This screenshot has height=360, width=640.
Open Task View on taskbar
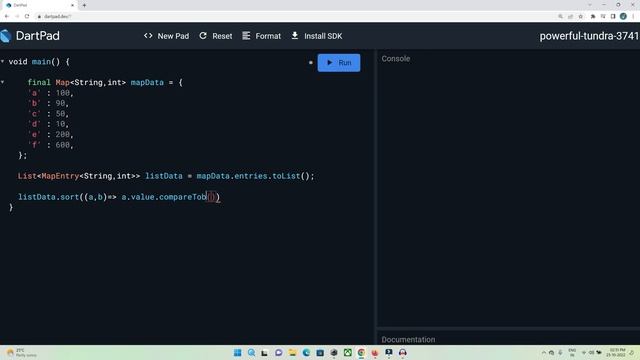pyautogui.click(x=264, y=352)
